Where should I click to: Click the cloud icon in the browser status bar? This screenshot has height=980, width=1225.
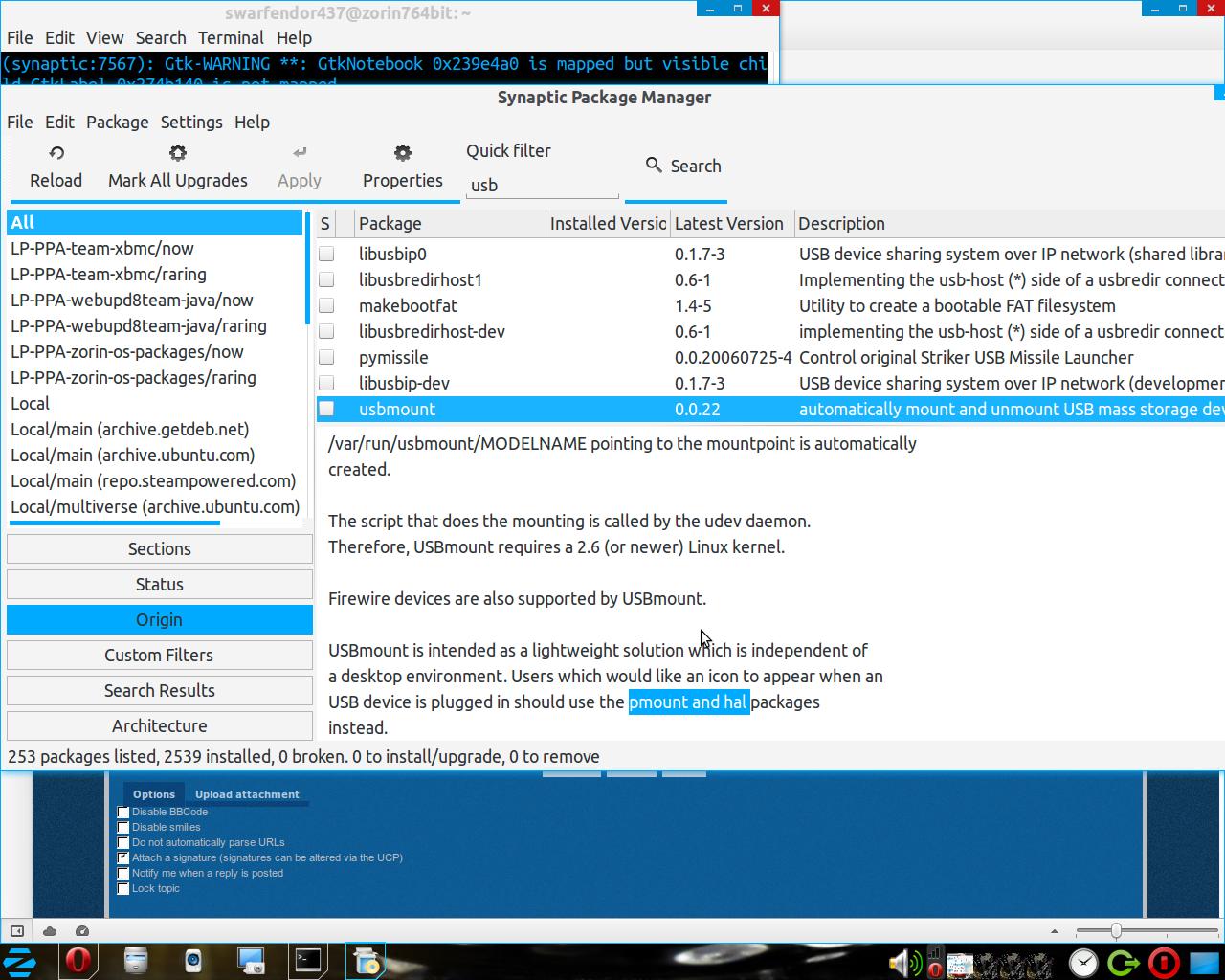50,931
